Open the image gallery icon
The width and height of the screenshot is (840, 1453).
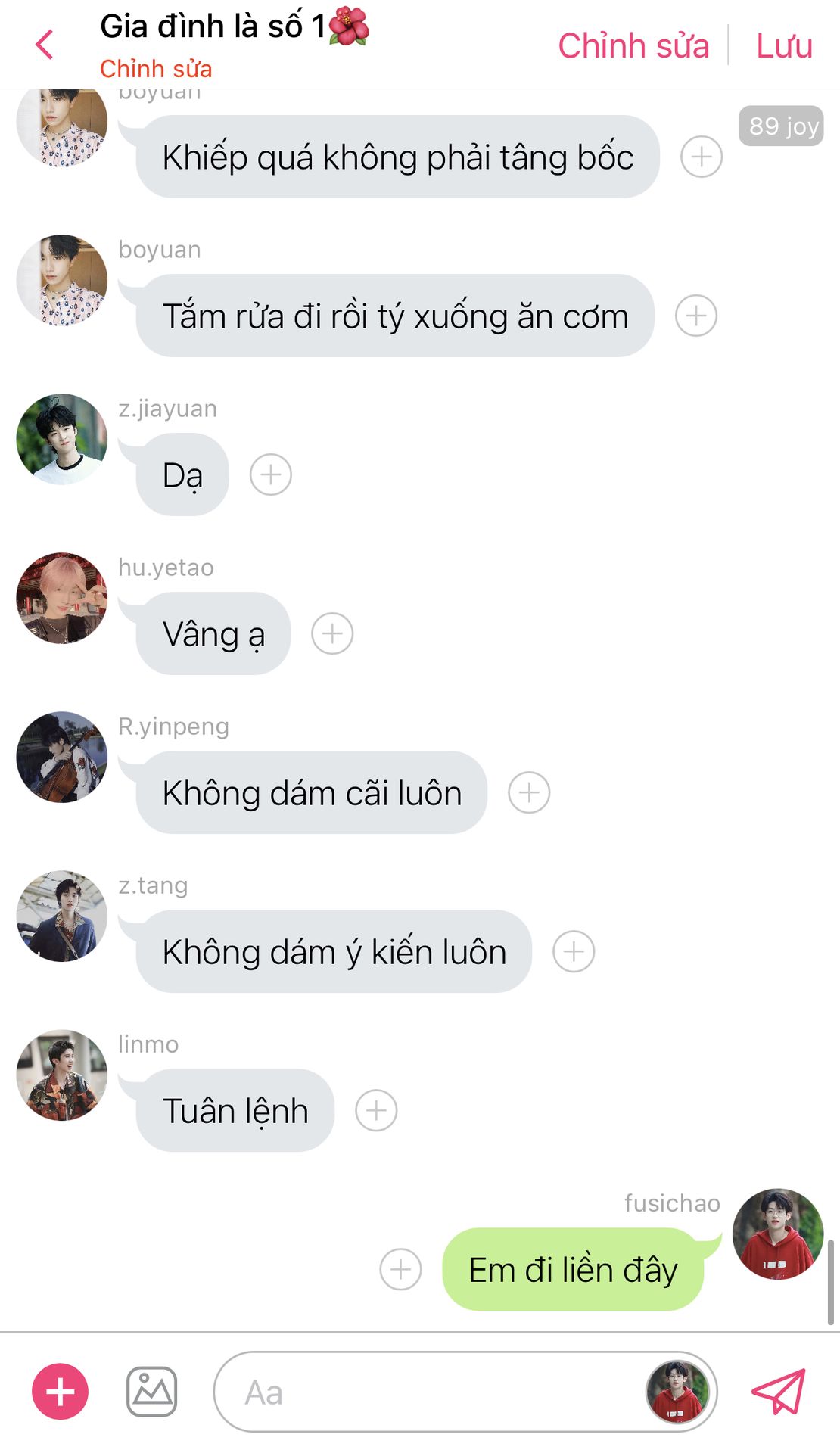coord(151,1392)
